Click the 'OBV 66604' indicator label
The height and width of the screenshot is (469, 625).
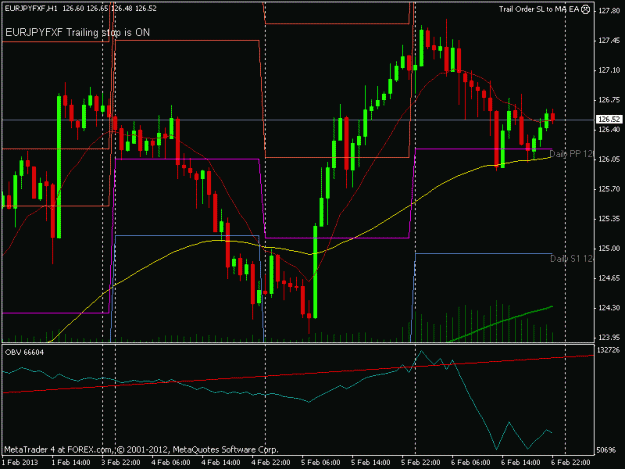tap(24, 352)
